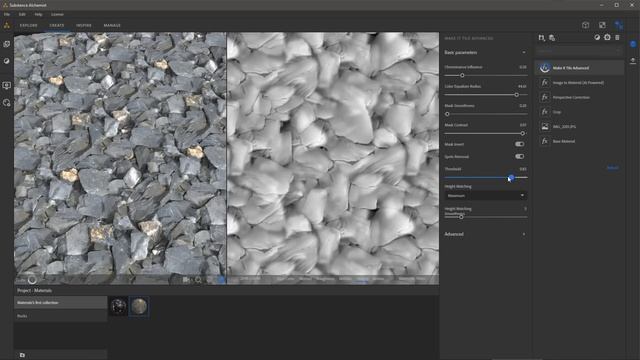Adjust the Mask Contrast slider
The height and width of the screenshot is (360, 640).
522,133
